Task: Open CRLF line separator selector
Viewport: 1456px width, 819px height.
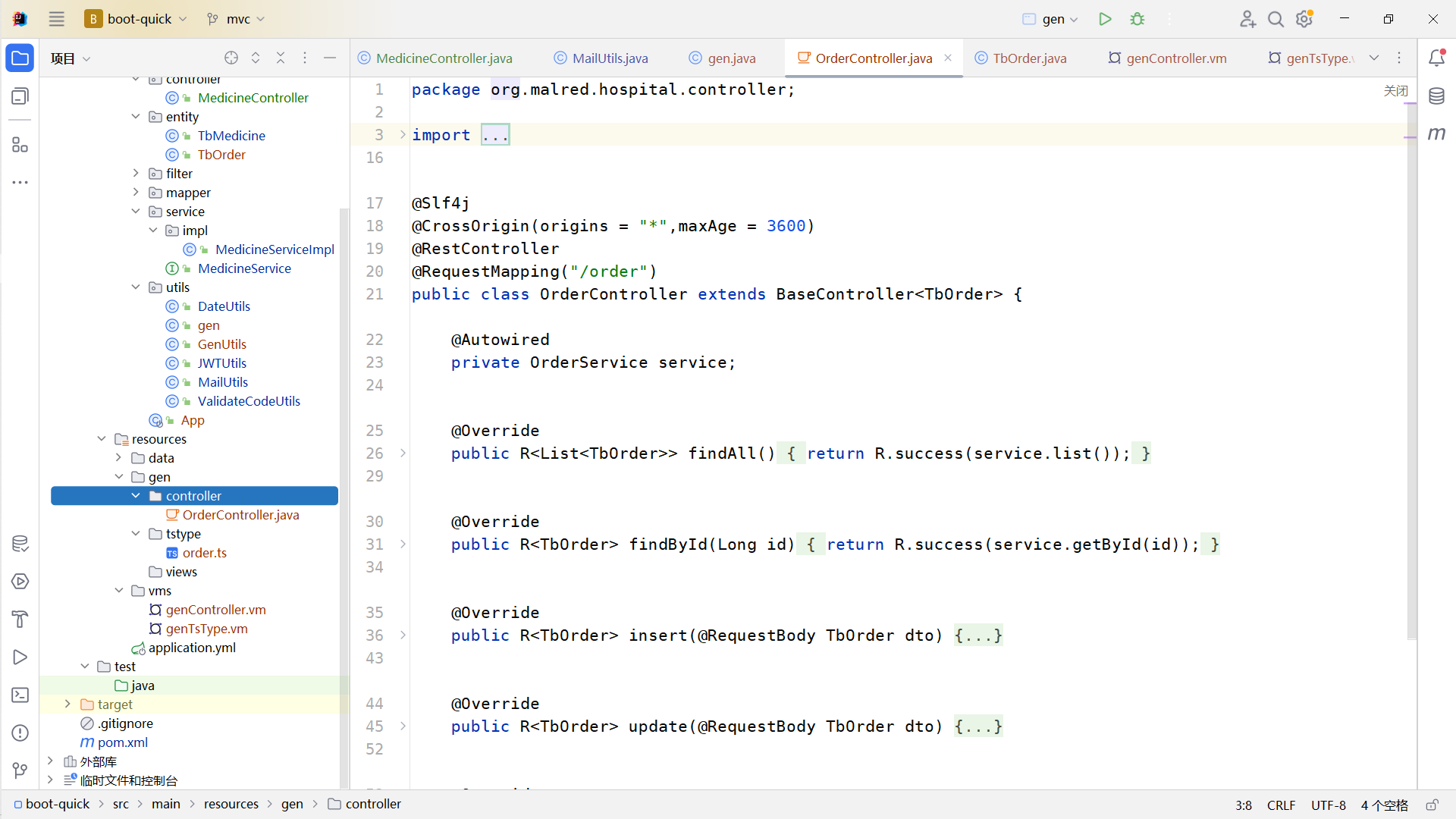Action: 1281,805
